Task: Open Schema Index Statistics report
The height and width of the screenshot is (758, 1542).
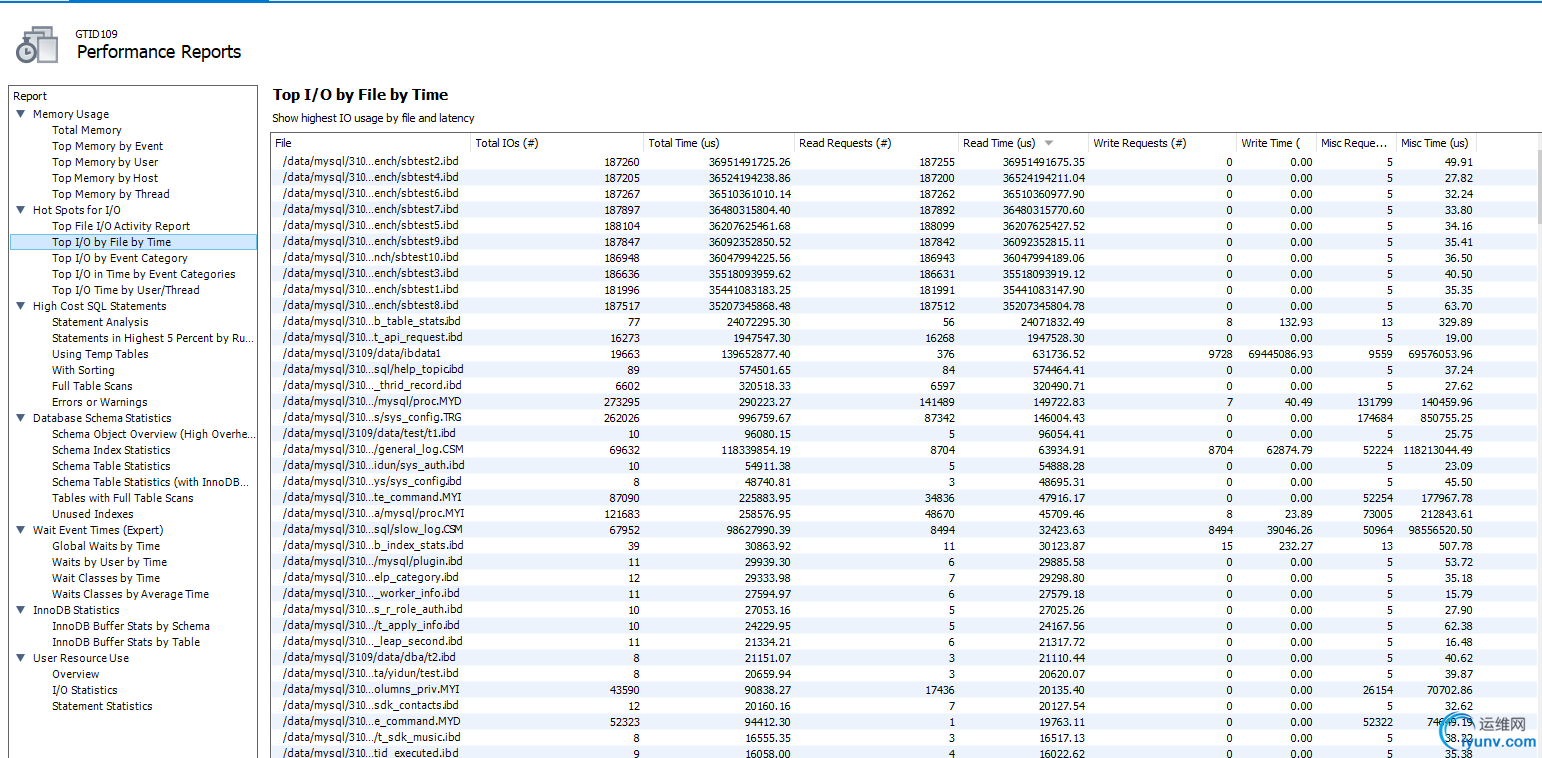Action: pos(111,450)
